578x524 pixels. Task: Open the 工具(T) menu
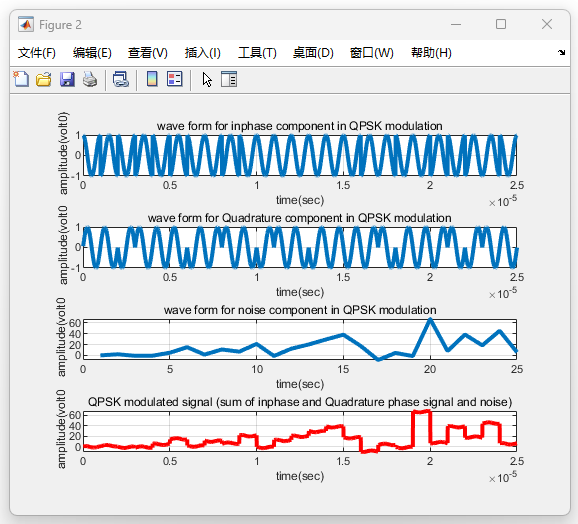pos(257,53)
